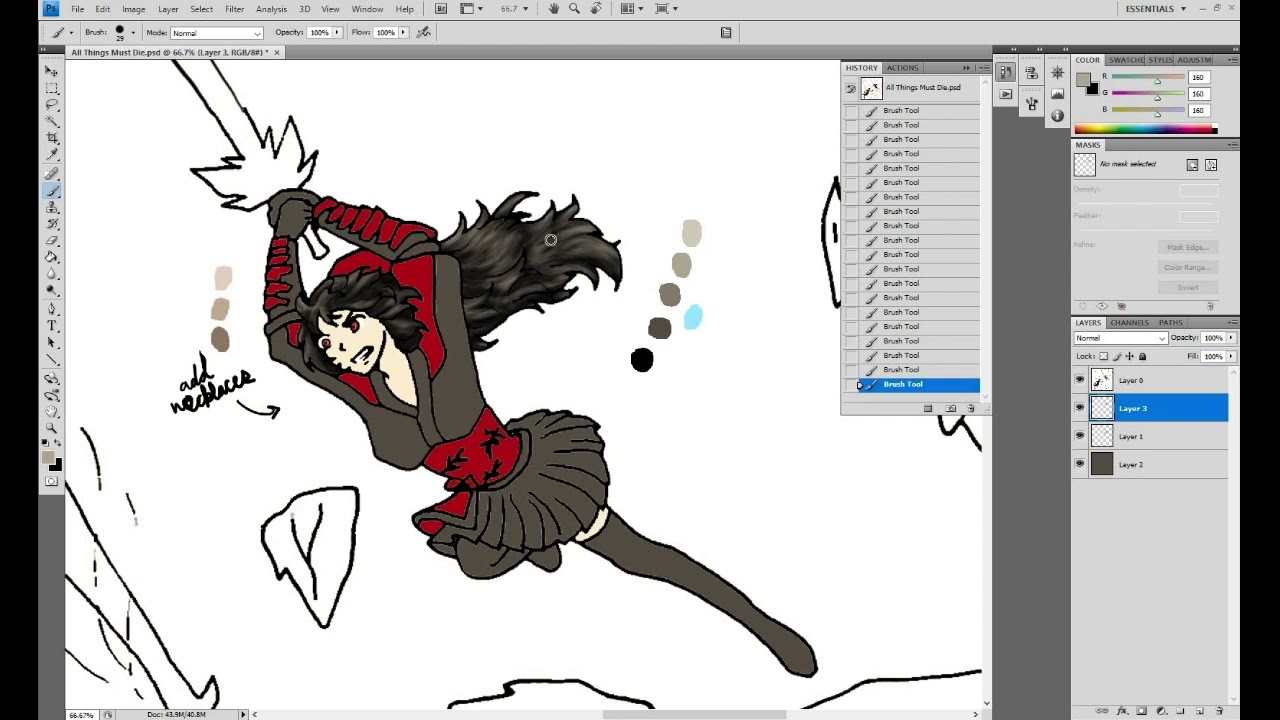Open the collapsed Info panel icon
This screenshot has width=1280, height=720.
point(1057,116)
